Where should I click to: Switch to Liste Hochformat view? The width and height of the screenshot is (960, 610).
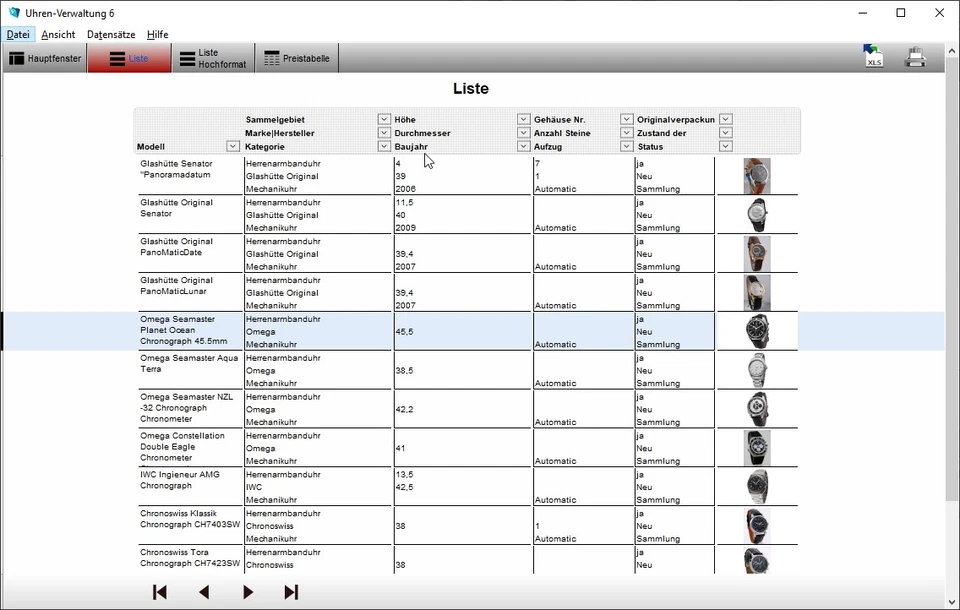213,57
